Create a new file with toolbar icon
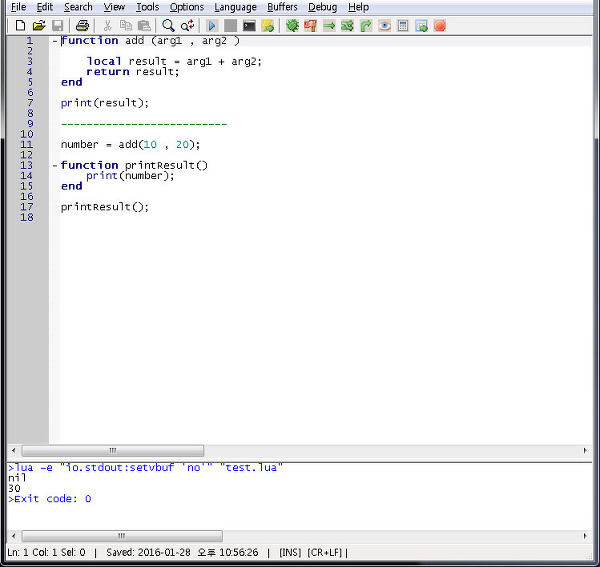 click(20, 26)
